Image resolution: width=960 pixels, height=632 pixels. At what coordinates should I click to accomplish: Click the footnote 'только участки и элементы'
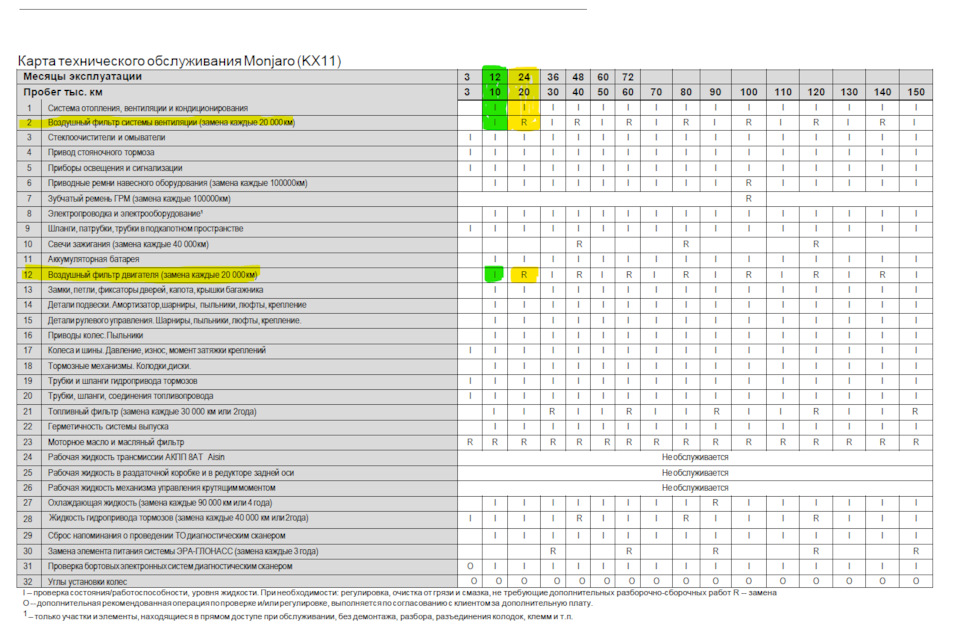click(x=299, y=616)
